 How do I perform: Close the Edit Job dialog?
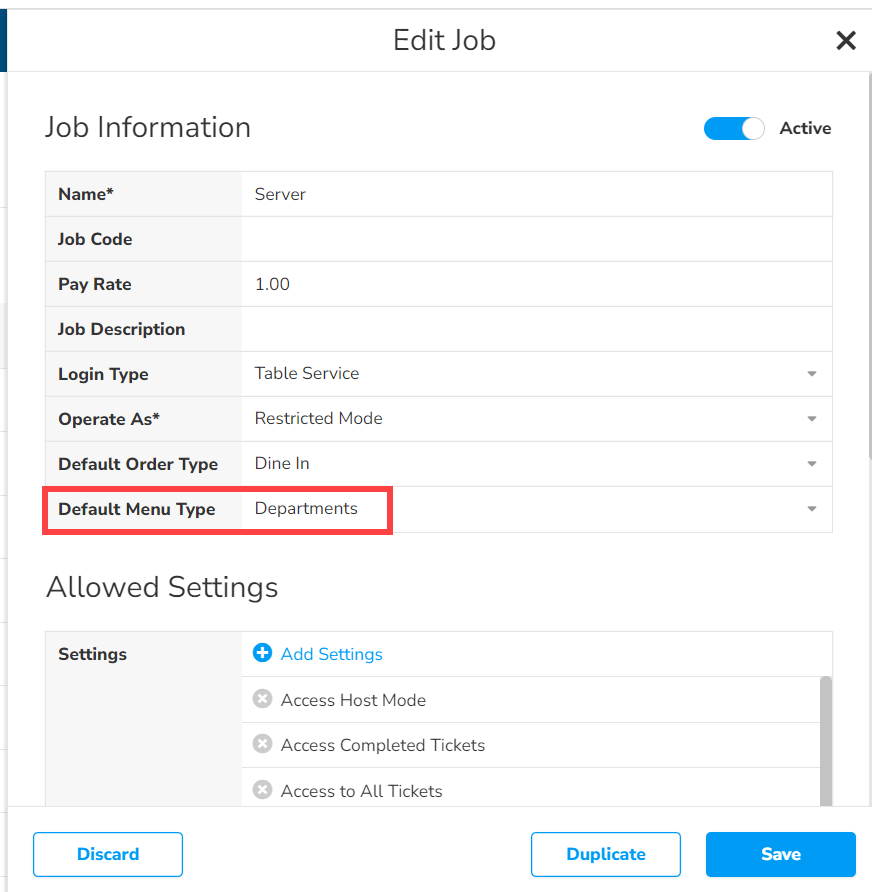click(x=846, y=41)
